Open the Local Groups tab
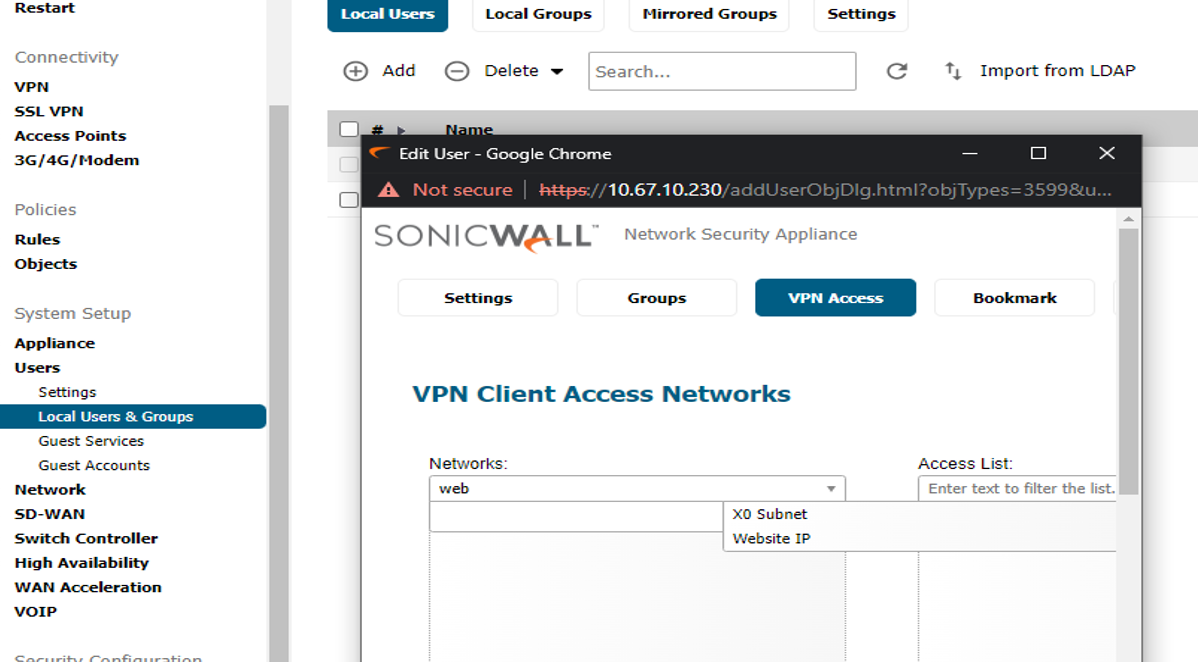Viewport: 1198px width, 662px height. click(538, 14)
